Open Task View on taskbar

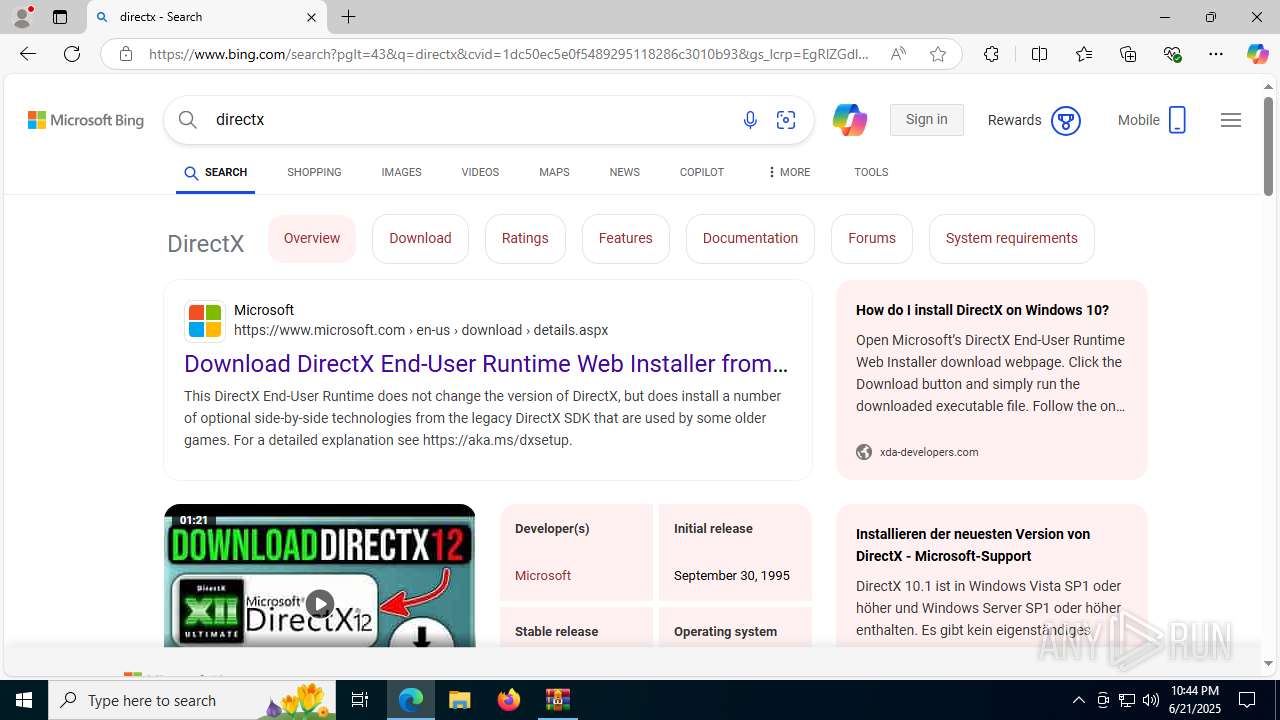click(360, 700)
